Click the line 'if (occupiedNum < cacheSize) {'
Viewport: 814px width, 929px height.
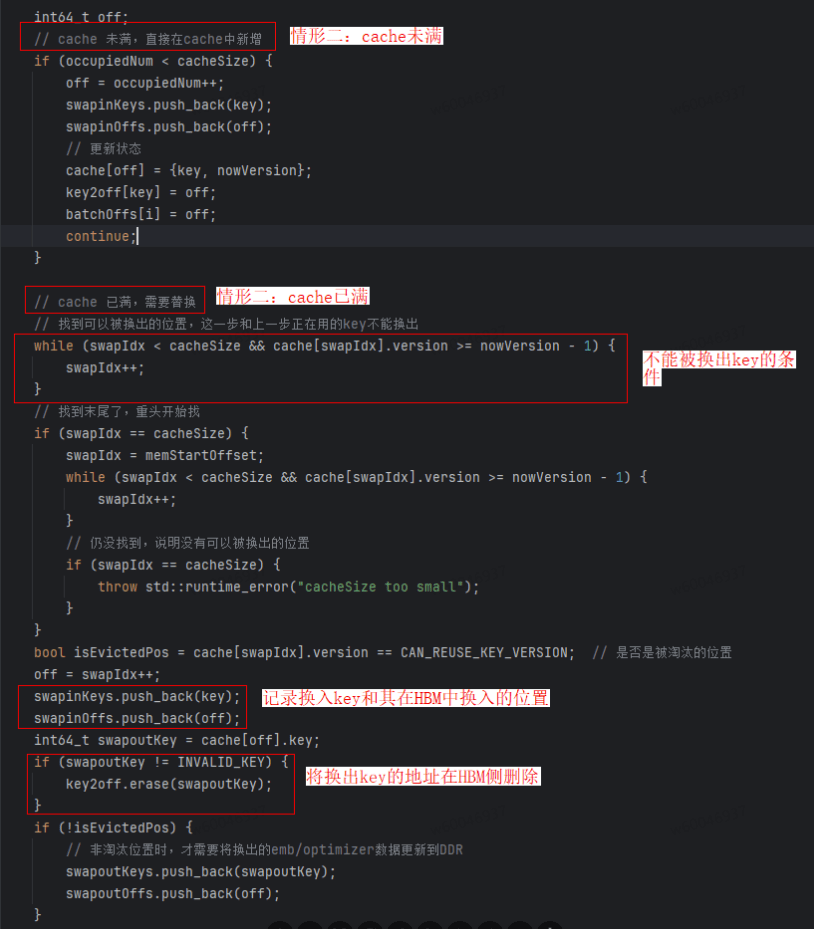(153, 61)
